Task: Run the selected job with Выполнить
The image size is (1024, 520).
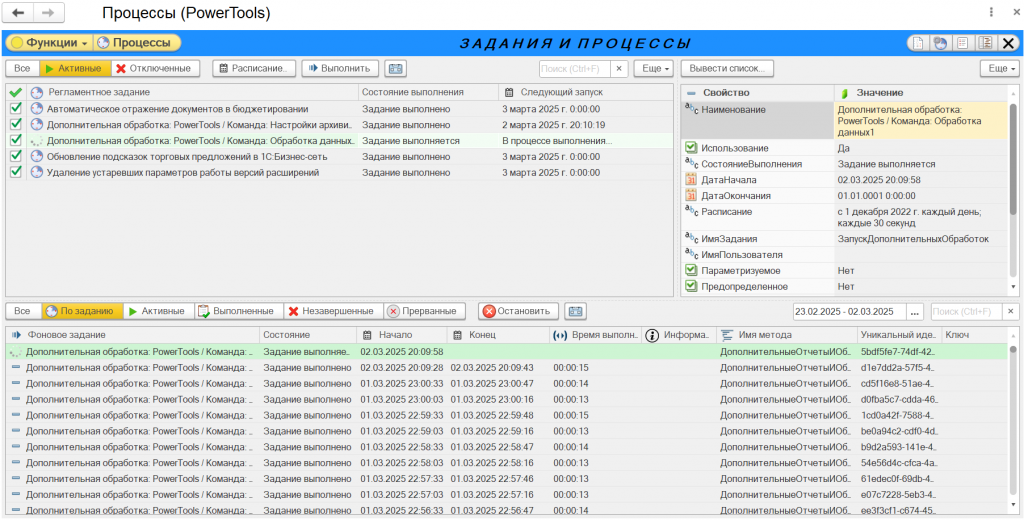Action: [340, 68]
